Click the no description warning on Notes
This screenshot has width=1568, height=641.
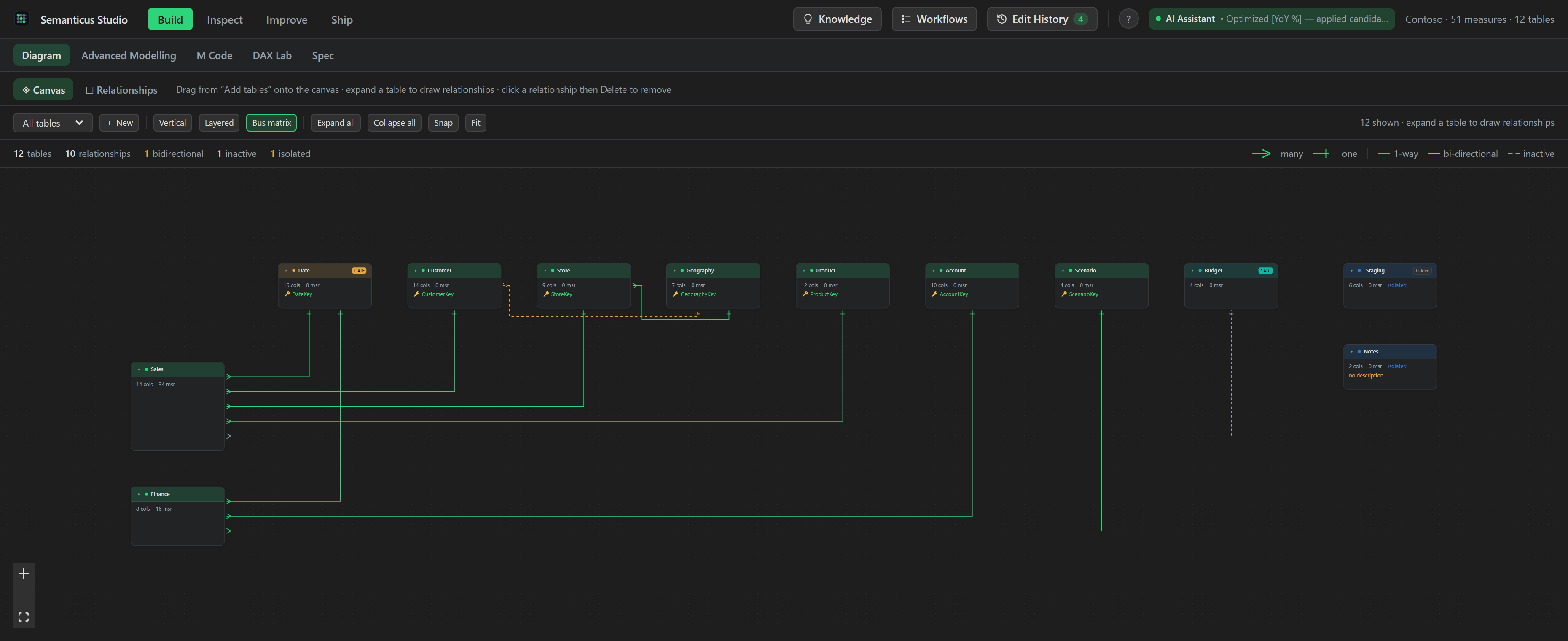[1366, 376]
